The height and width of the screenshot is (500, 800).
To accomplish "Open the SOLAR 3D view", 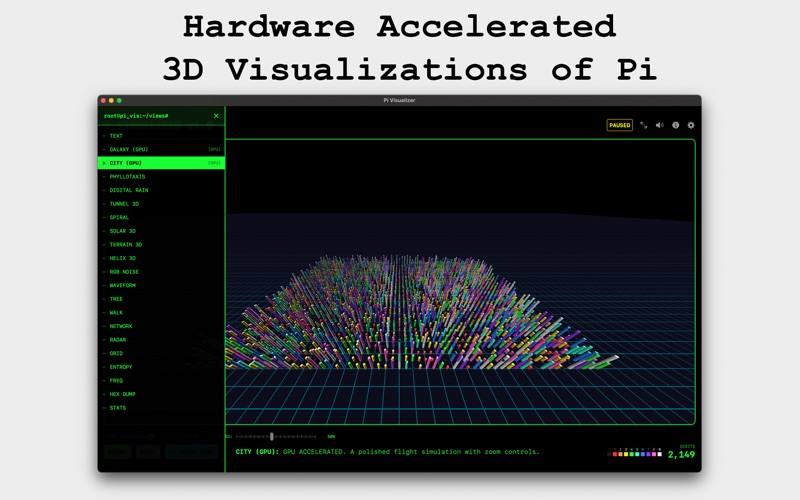I will tap(161, 231).
